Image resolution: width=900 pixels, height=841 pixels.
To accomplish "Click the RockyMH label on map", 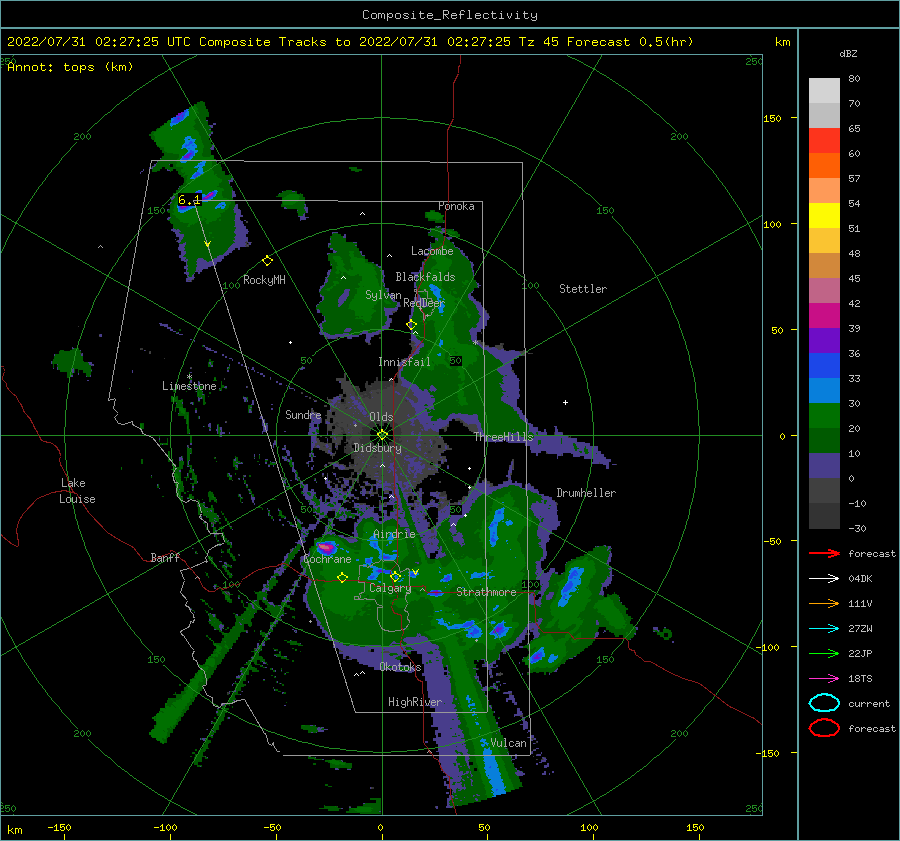I will point(264,280).
